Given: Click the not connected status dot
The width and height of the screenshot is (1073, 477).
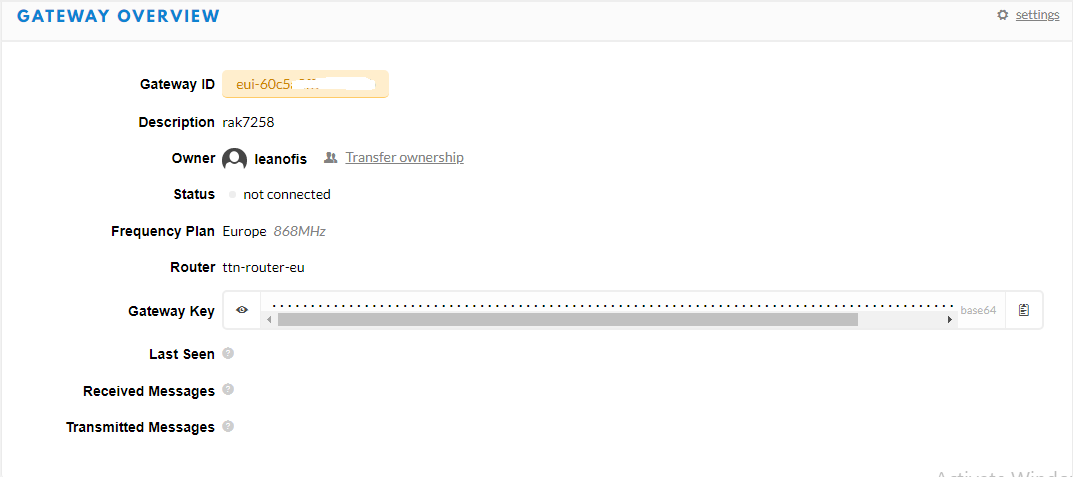Looking at the screenshot, I should coord(233,195).
